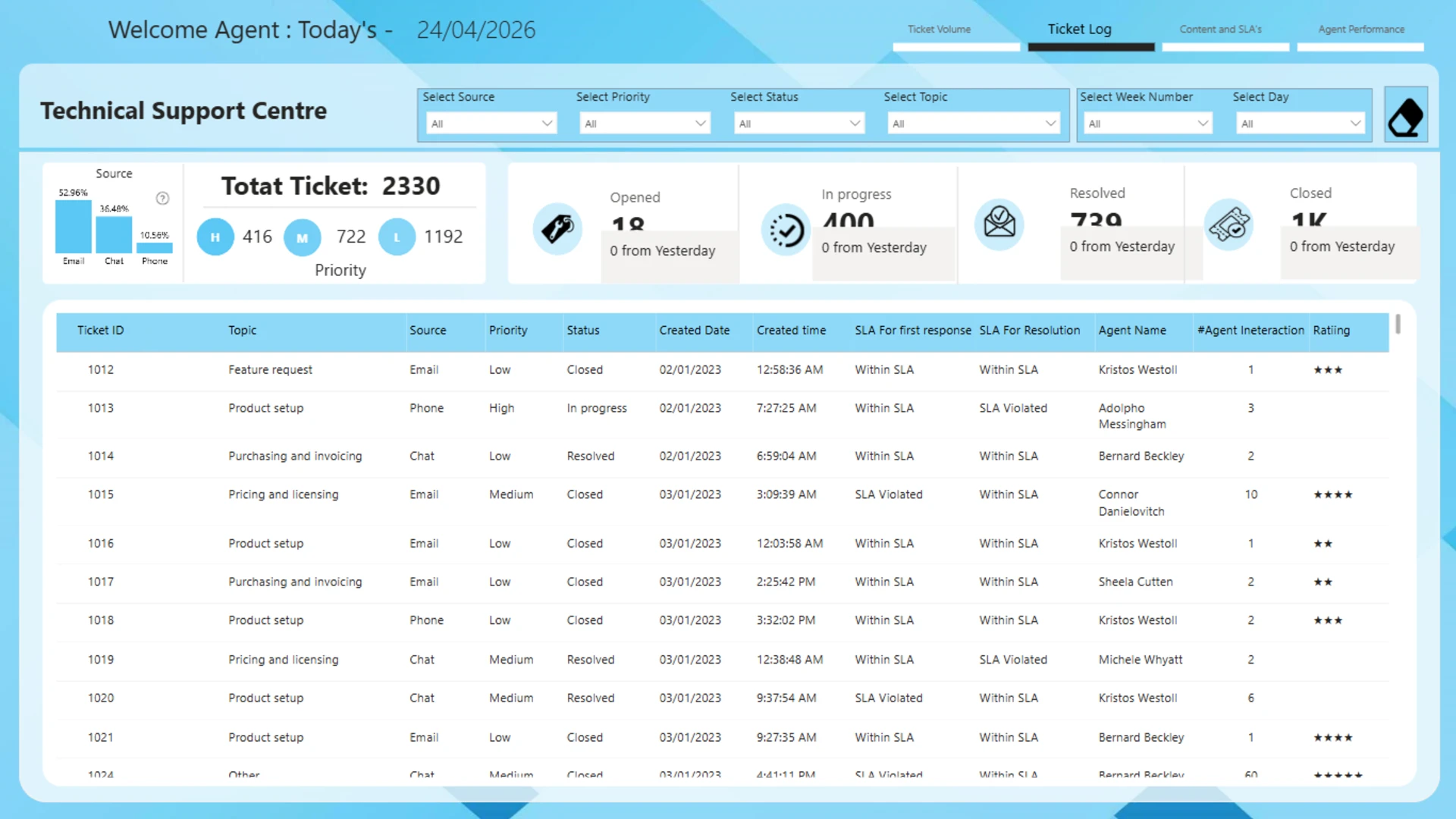
Task: Sort by the Created time column header
Action: point(791,331)
